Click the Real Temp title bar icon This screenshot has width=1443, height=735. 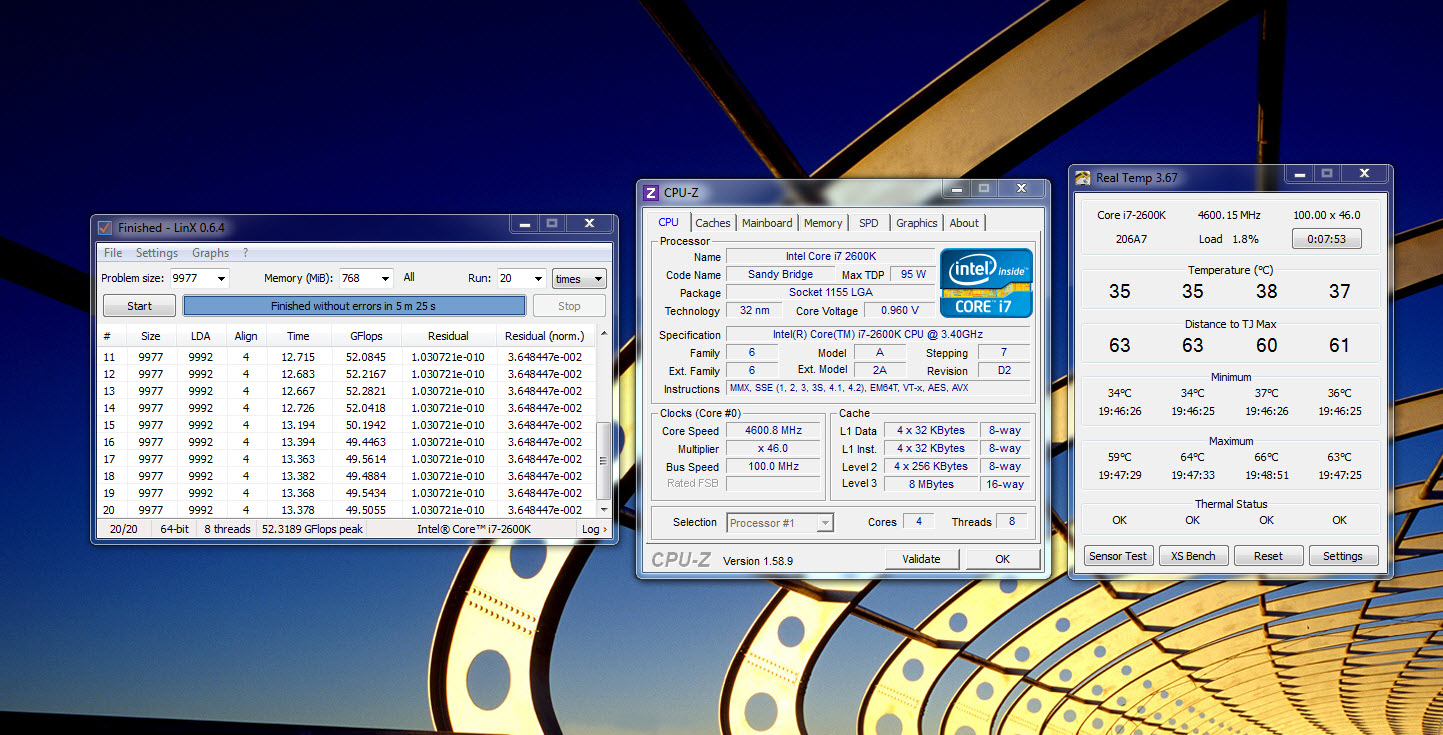(1083, 178)
